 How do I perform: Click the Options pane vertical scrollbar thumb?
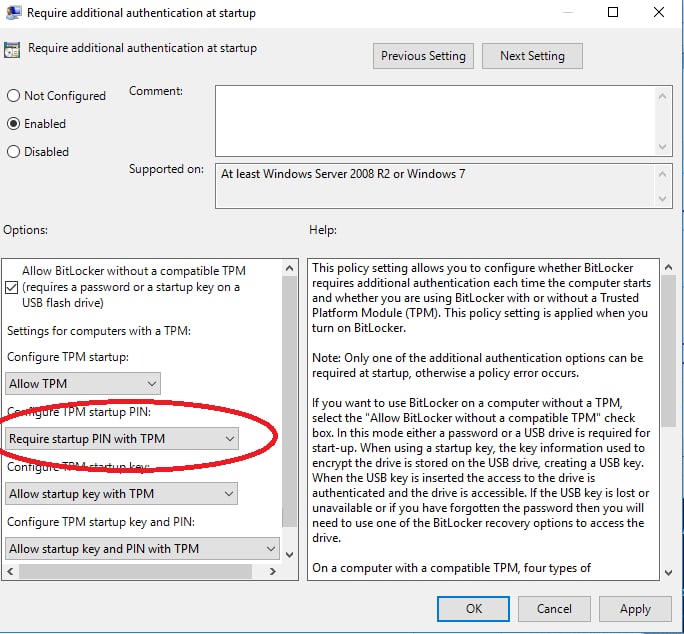tap(289, 401)
